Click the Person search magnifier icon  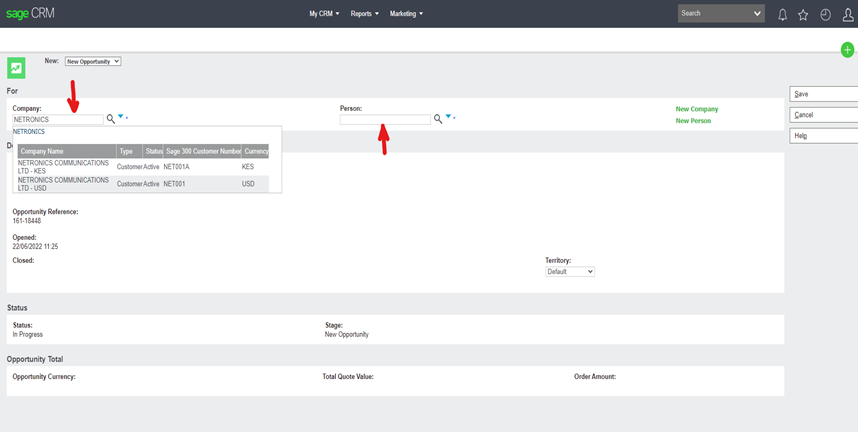pyautogui.click(x=438, y=119)
